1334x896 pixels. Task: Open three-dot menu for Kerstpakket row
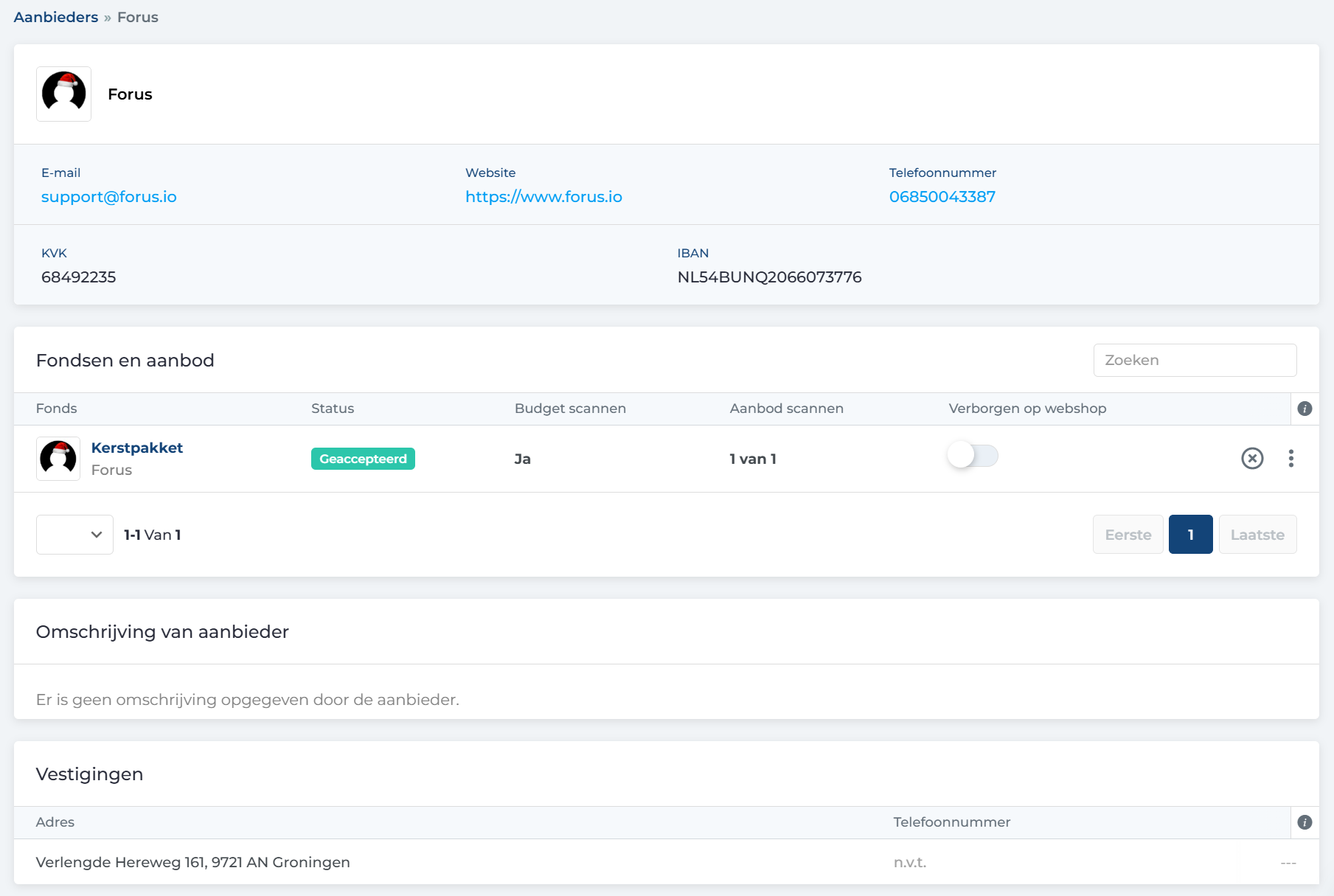1290,459
